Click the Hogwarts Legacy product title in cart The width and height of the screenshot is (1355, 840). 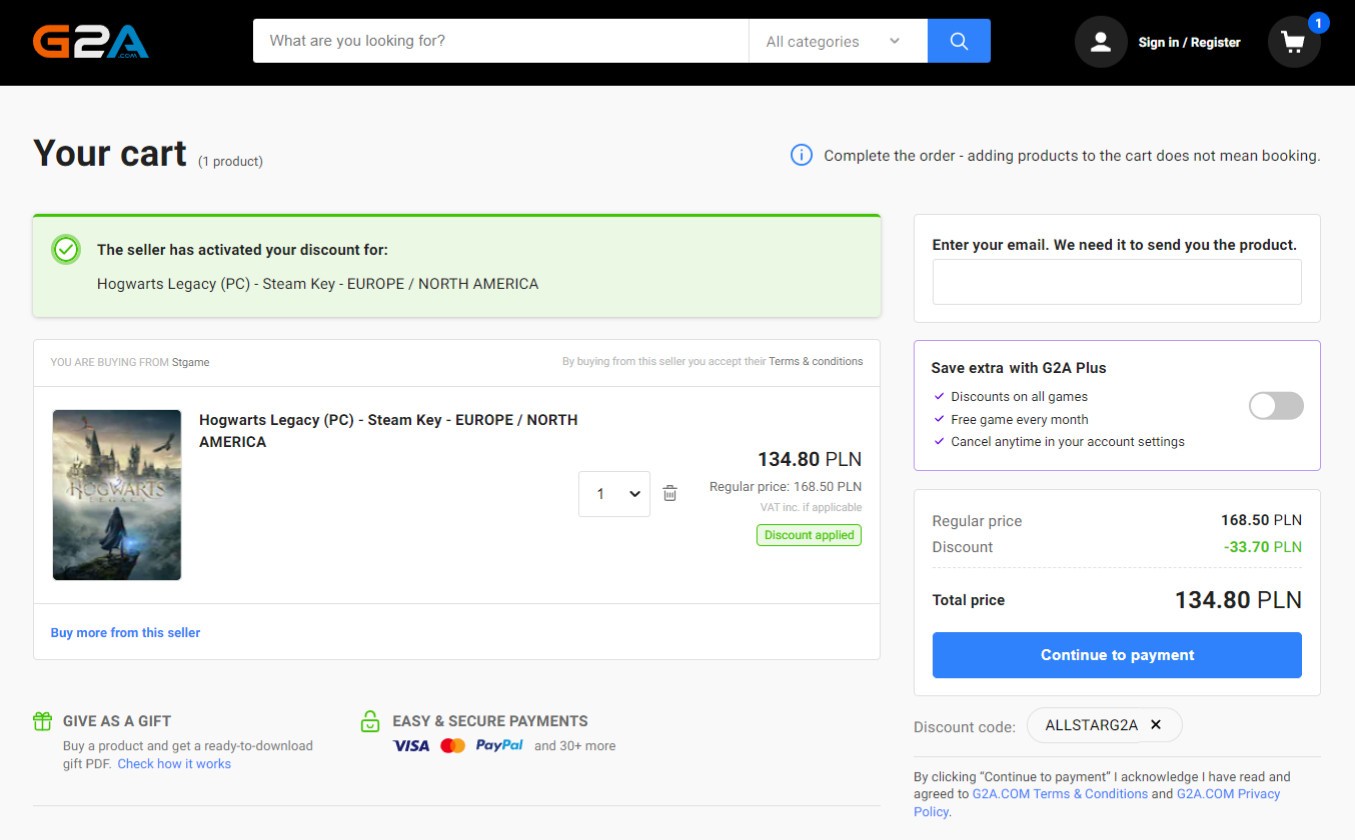coord(388,431)
